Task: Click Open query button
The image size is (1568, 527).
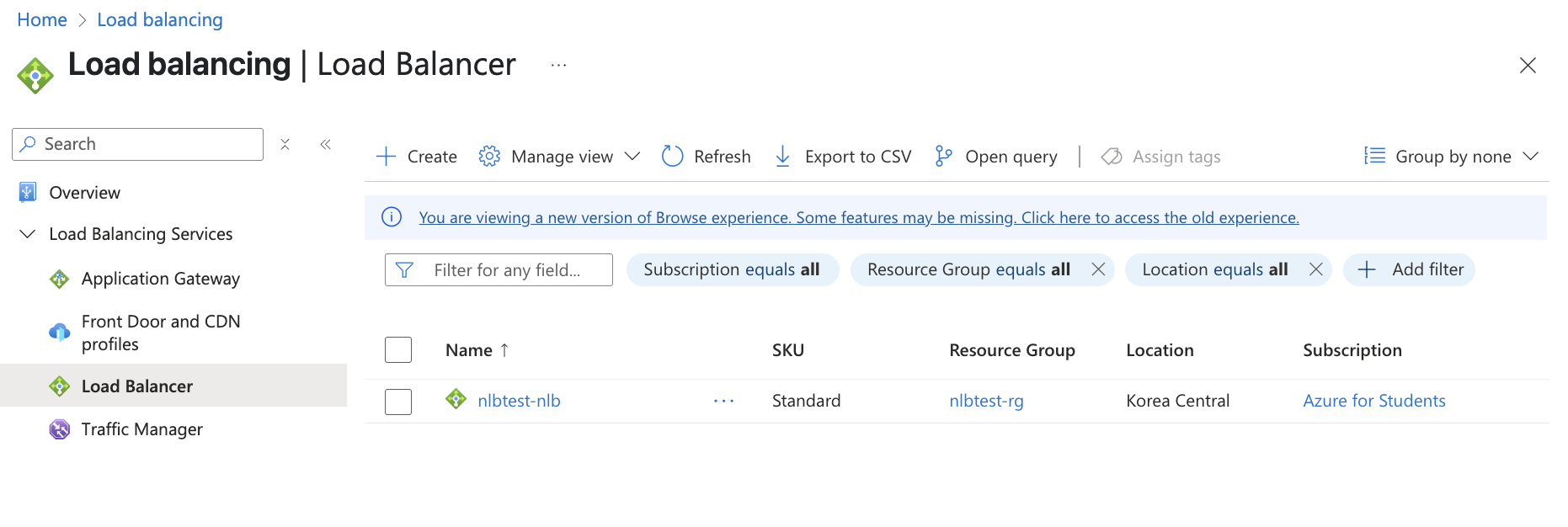Action: click(995, 157)
